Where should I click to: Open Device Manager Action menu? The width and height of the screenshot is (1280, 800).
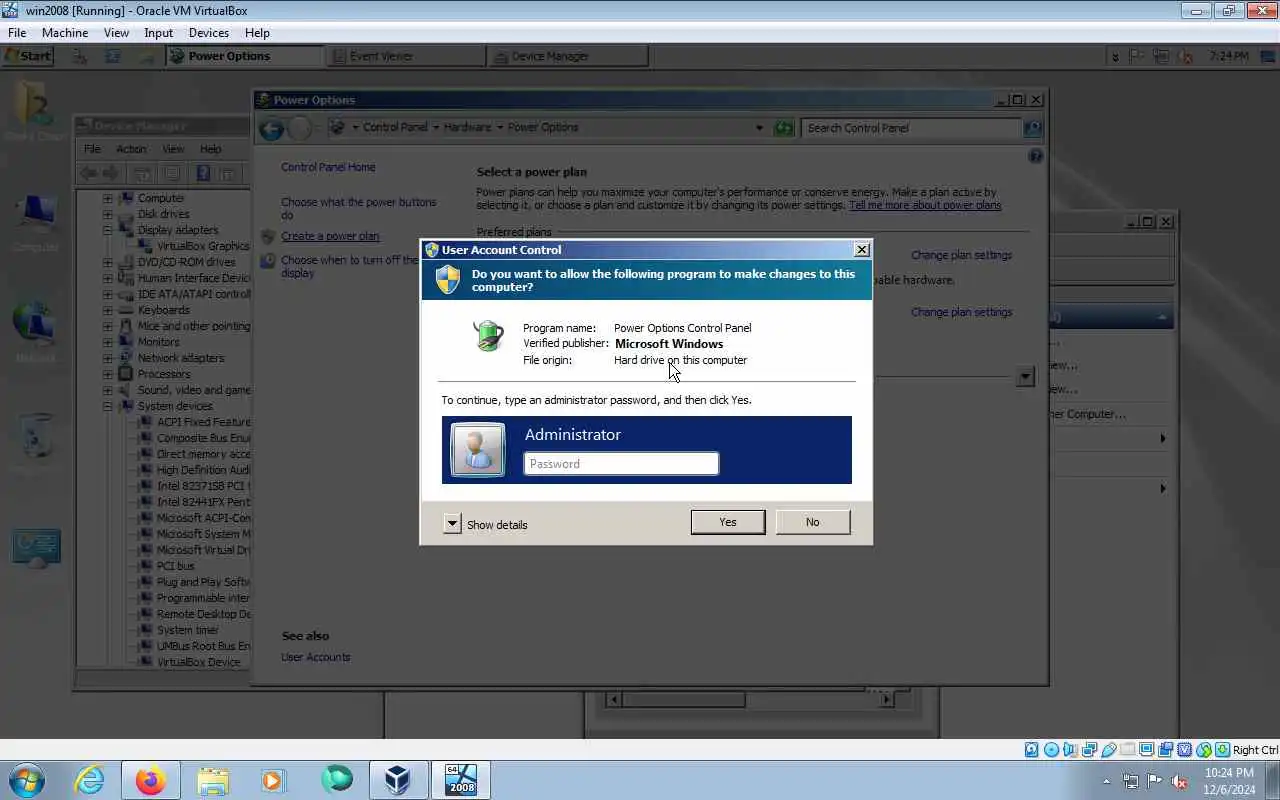click(x=131, y=149)
